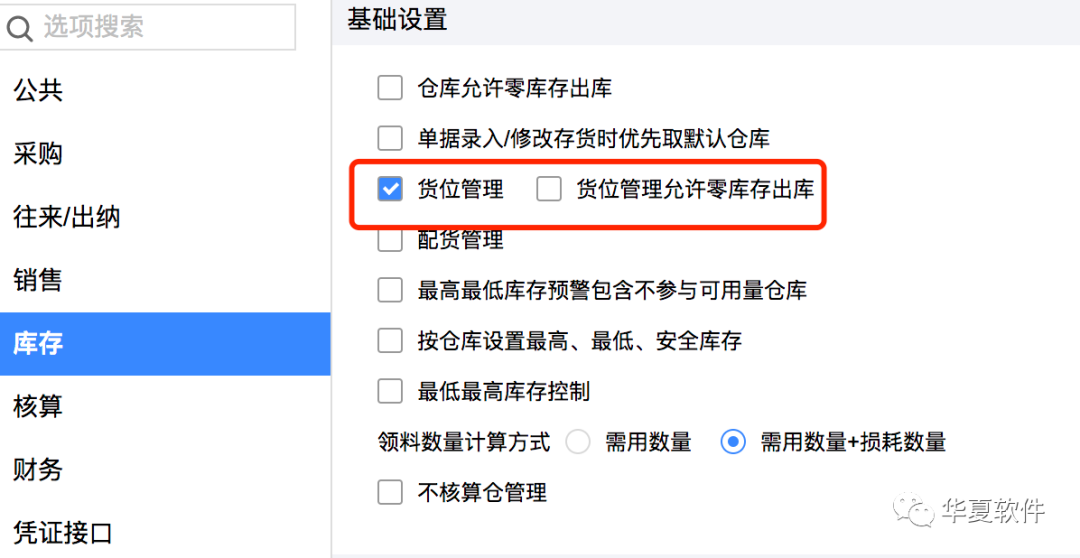This screenshot has height=558, width=1080.
Task: Enable 货位管理允许零库存出库 checkbox
Action: [549, 189]
